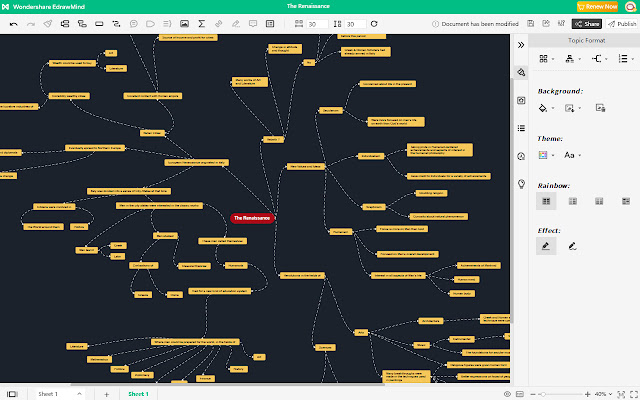This screenshot has width=640, height=400.
Task: Collapse the right panel with the double chevron
Action: point(521,45)
